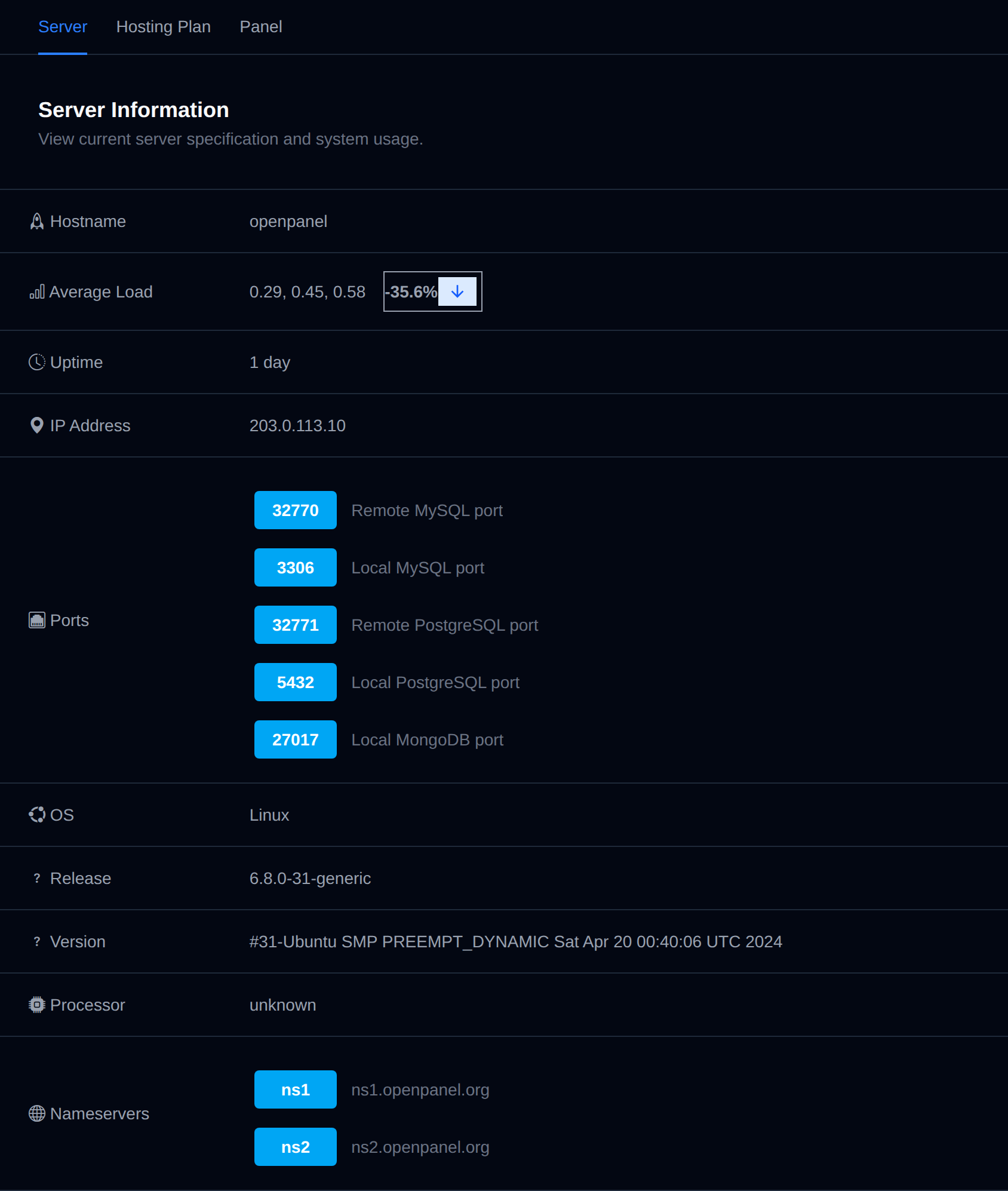The image size is (1008, 1191).
Task: Click the down arrow load trend icon
Action: (457, 291)
